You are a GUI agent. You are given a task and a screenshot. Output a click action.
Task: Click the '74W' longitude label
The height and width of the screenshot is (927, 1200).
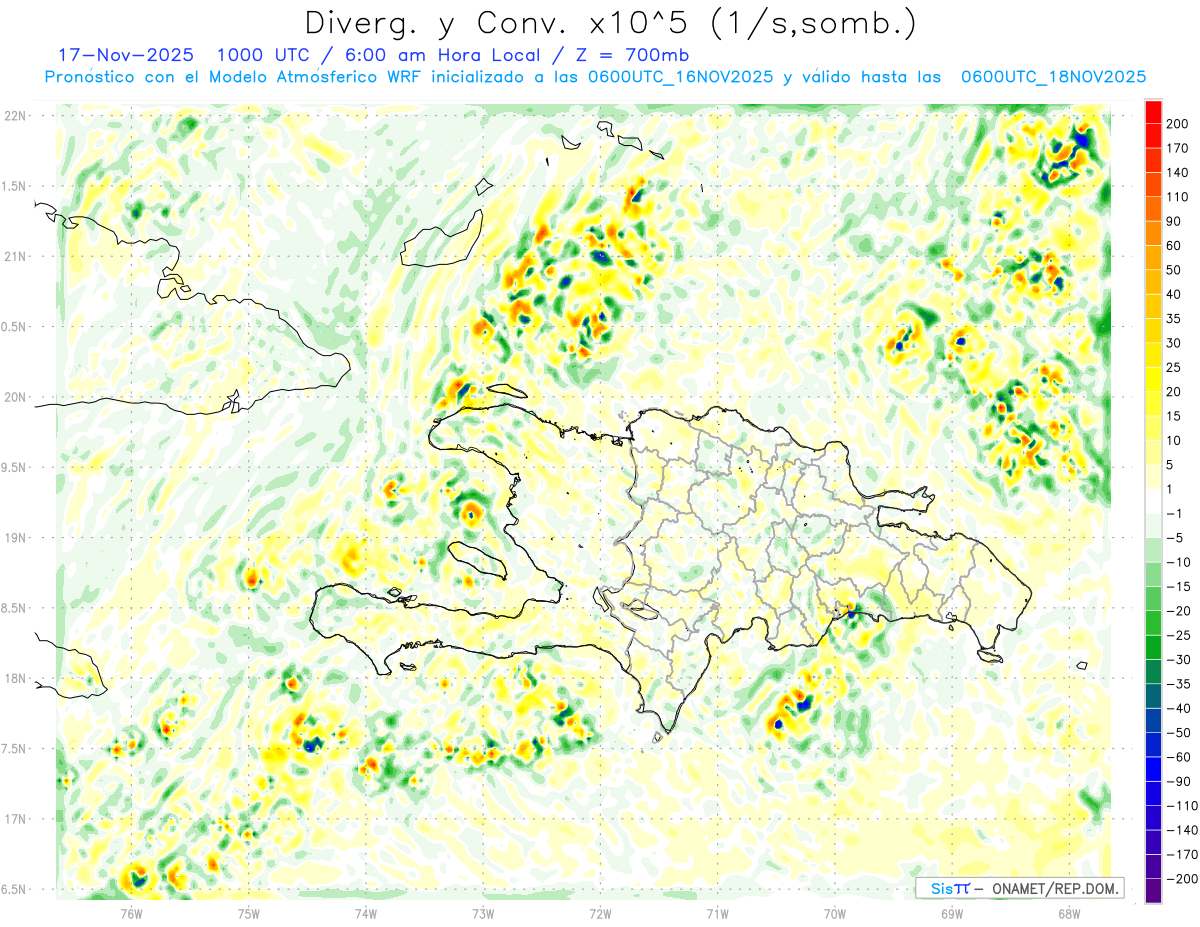(366, 913)
